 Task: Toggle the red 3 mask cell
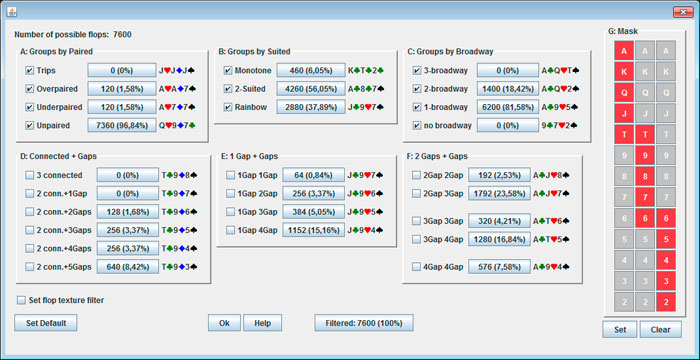(x=666, y=281)
